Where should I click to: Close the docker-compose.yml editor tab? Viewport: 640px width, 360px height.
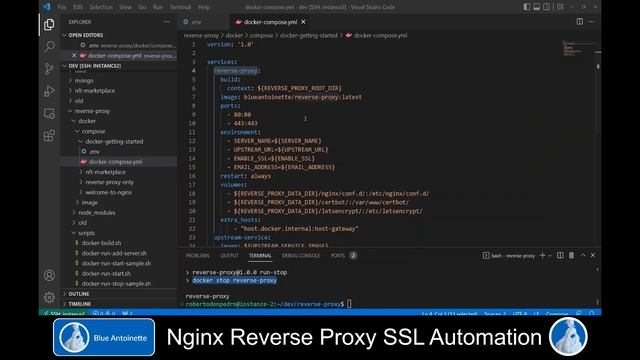point(303,22)
